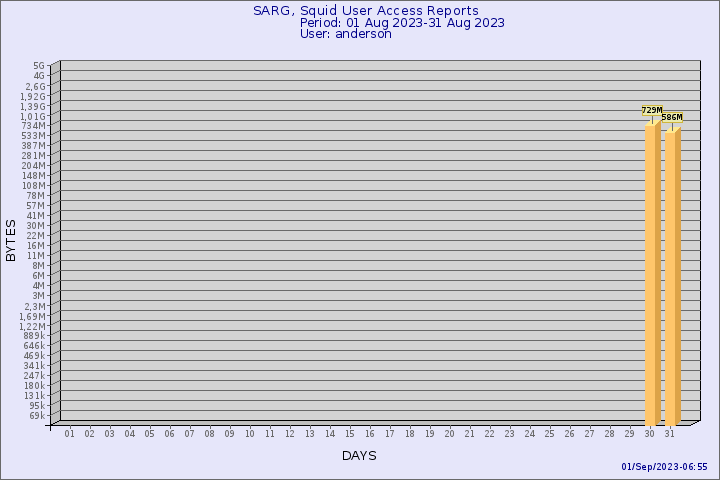Click day 01 on the days axis
Viewport: 720px width, 480px height.
(69, 434)
